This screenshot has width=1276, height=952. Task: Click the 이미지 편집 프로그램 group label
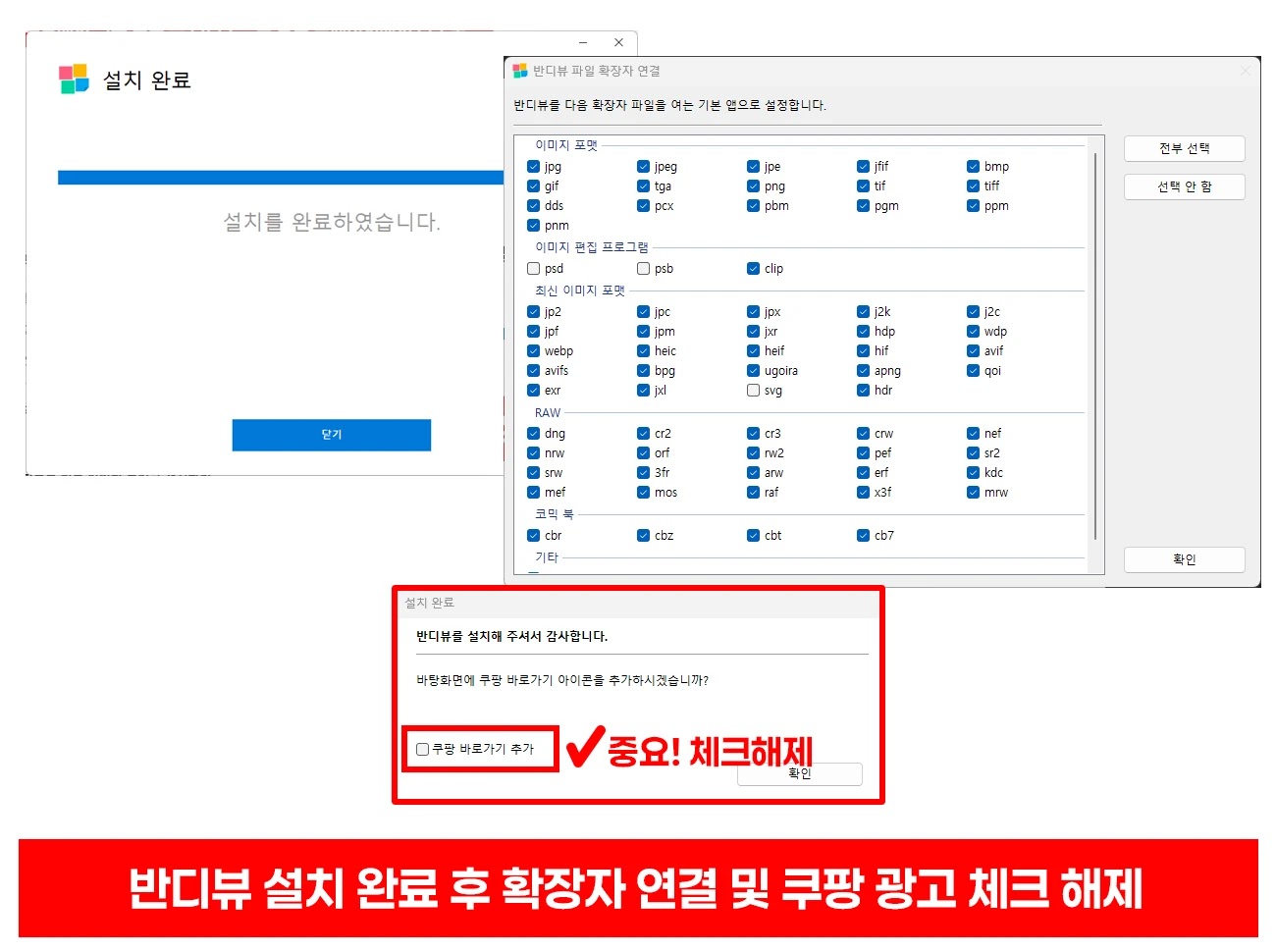click(592, 247)
